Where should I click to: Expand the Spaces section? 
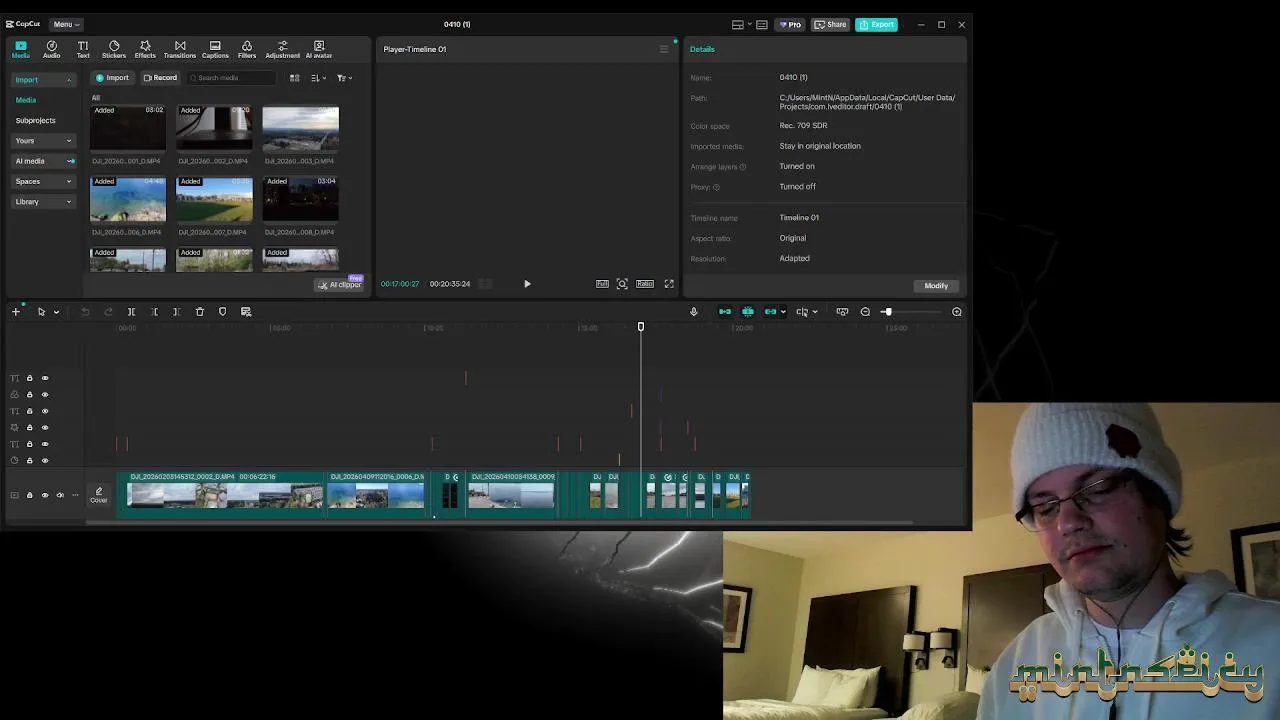(69, 182)
